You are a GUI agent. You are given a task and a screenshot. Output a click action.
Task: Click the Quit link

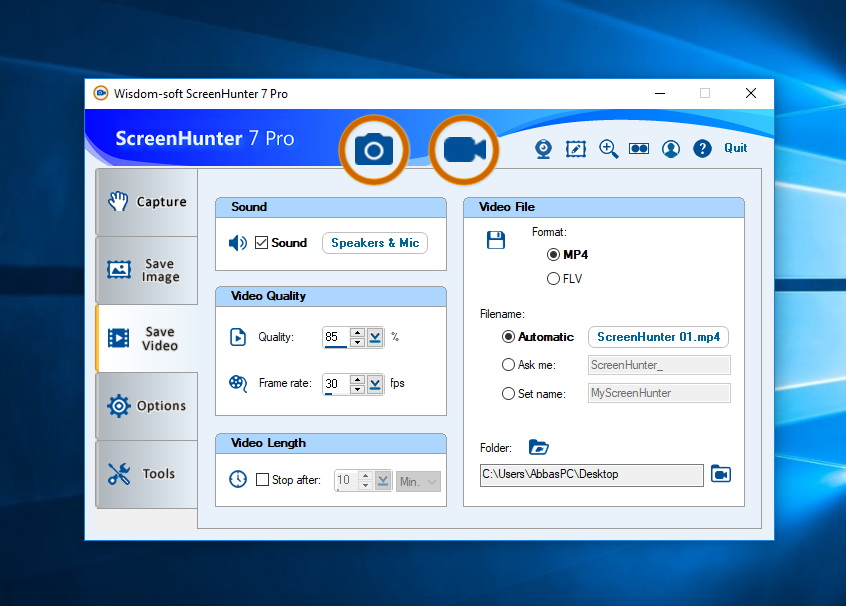point(735,148)
